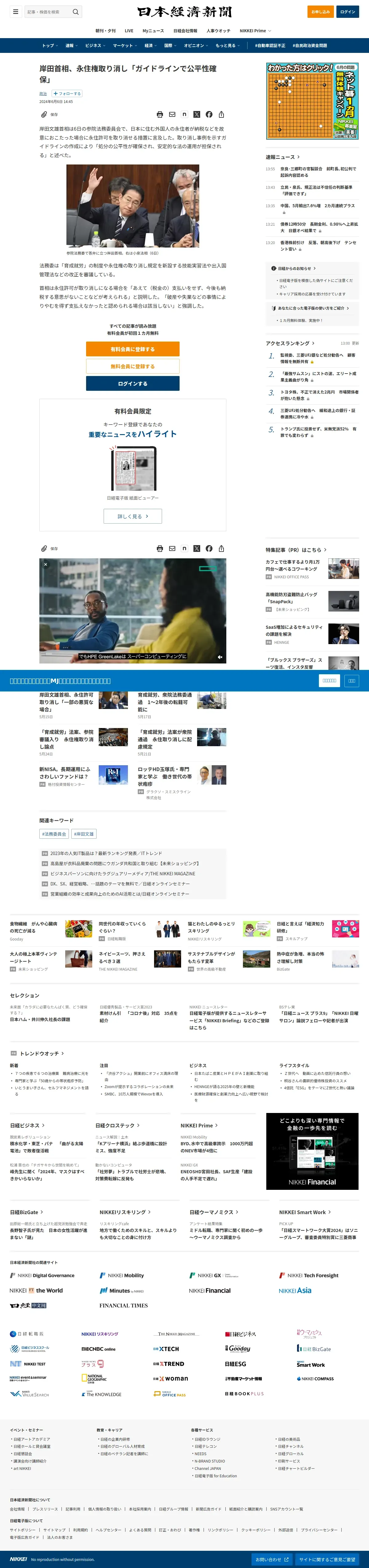Close the video ad with X icon

pos(45,564)
